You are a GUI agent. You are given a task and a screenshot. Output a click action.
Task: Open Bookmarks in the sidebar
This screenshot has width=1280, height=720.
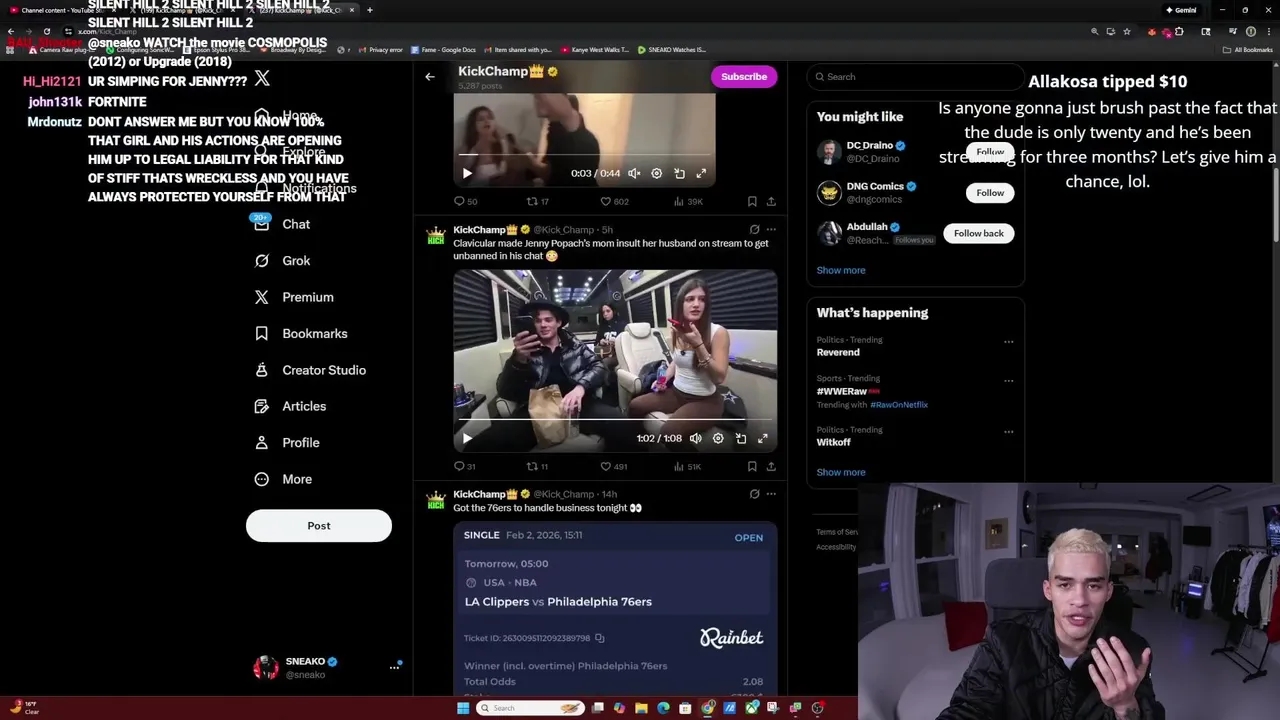(301, 333)
